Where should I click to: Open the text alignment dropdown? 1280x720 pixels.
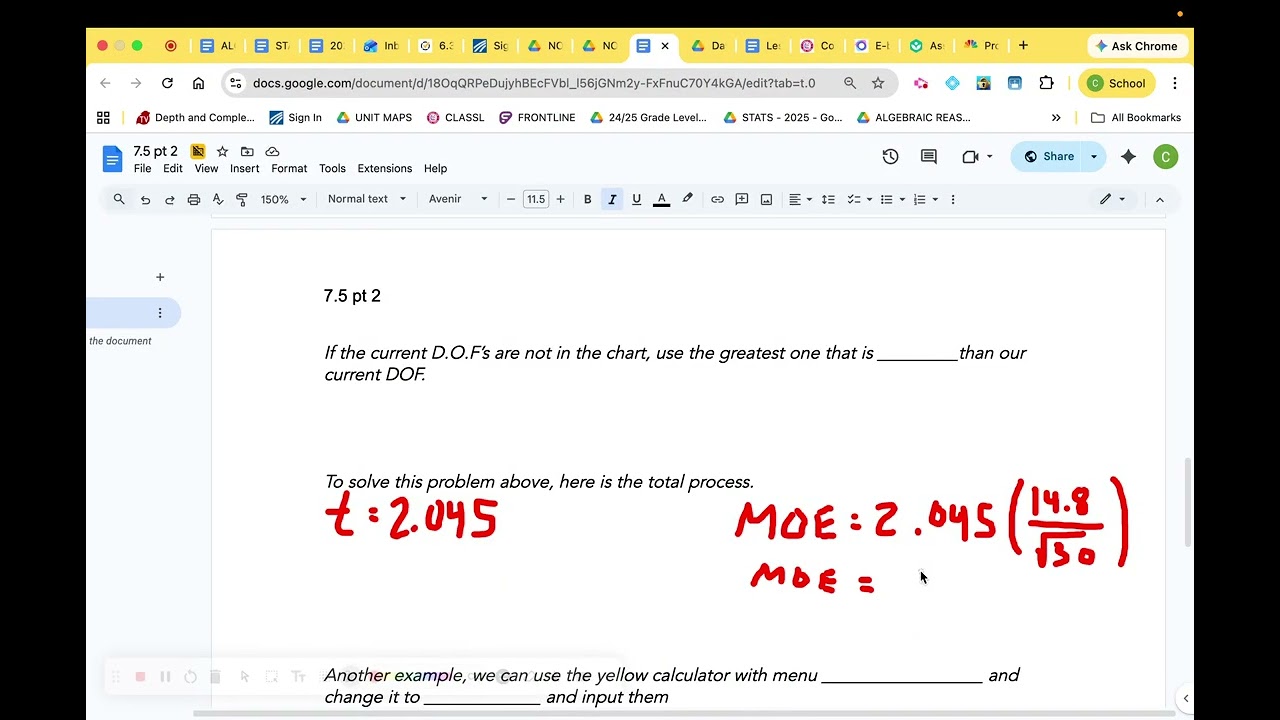(800, 199)
